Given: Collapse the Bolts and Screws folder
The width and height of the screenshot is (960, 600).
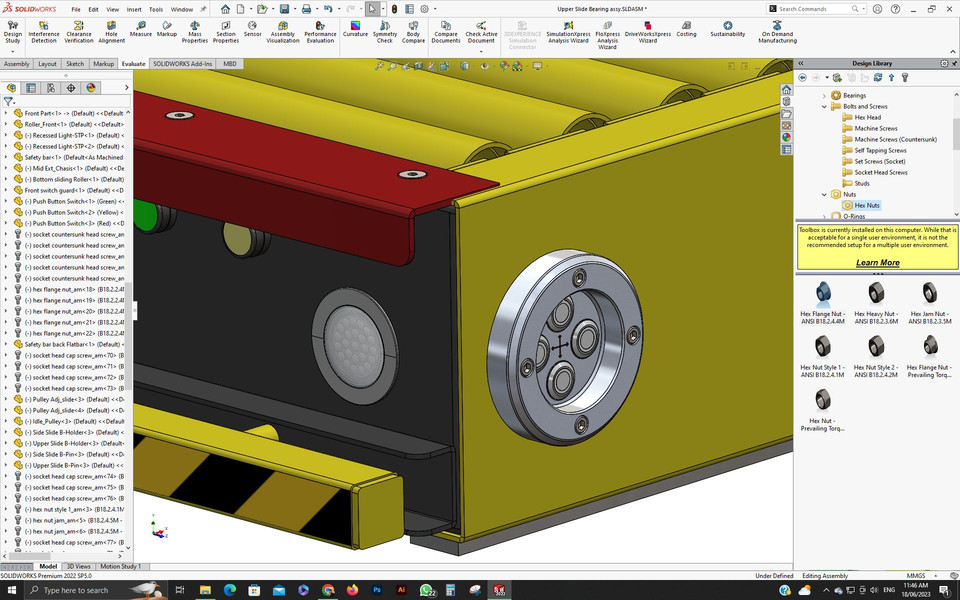Looking at the screenshot, I should [824, 105].
